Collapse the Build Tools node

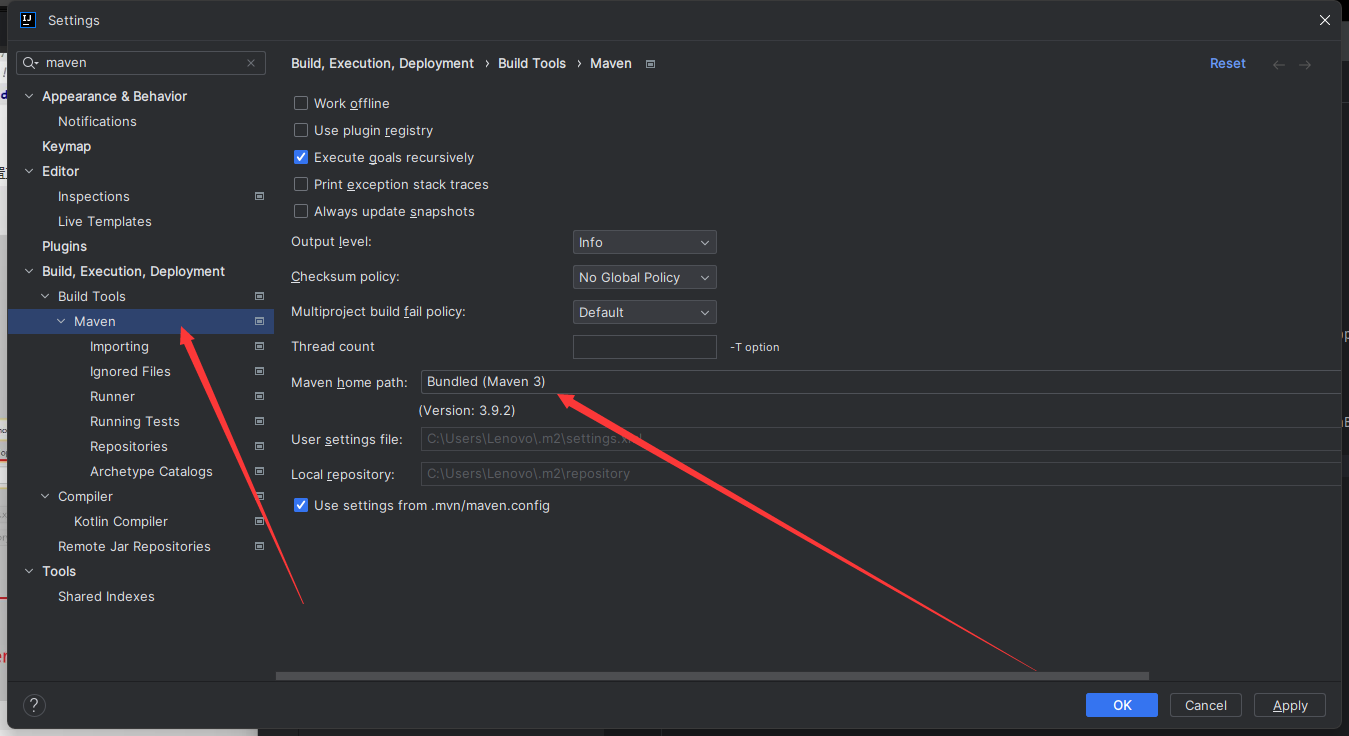45,296
